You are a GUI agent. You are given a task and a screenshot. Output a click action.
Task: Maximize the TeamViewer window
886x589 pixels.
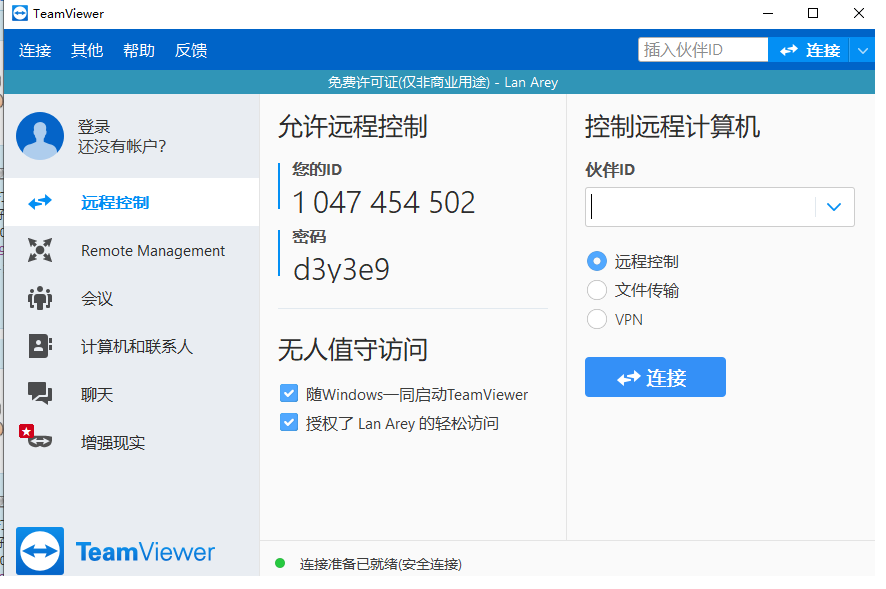click(813, 13)
